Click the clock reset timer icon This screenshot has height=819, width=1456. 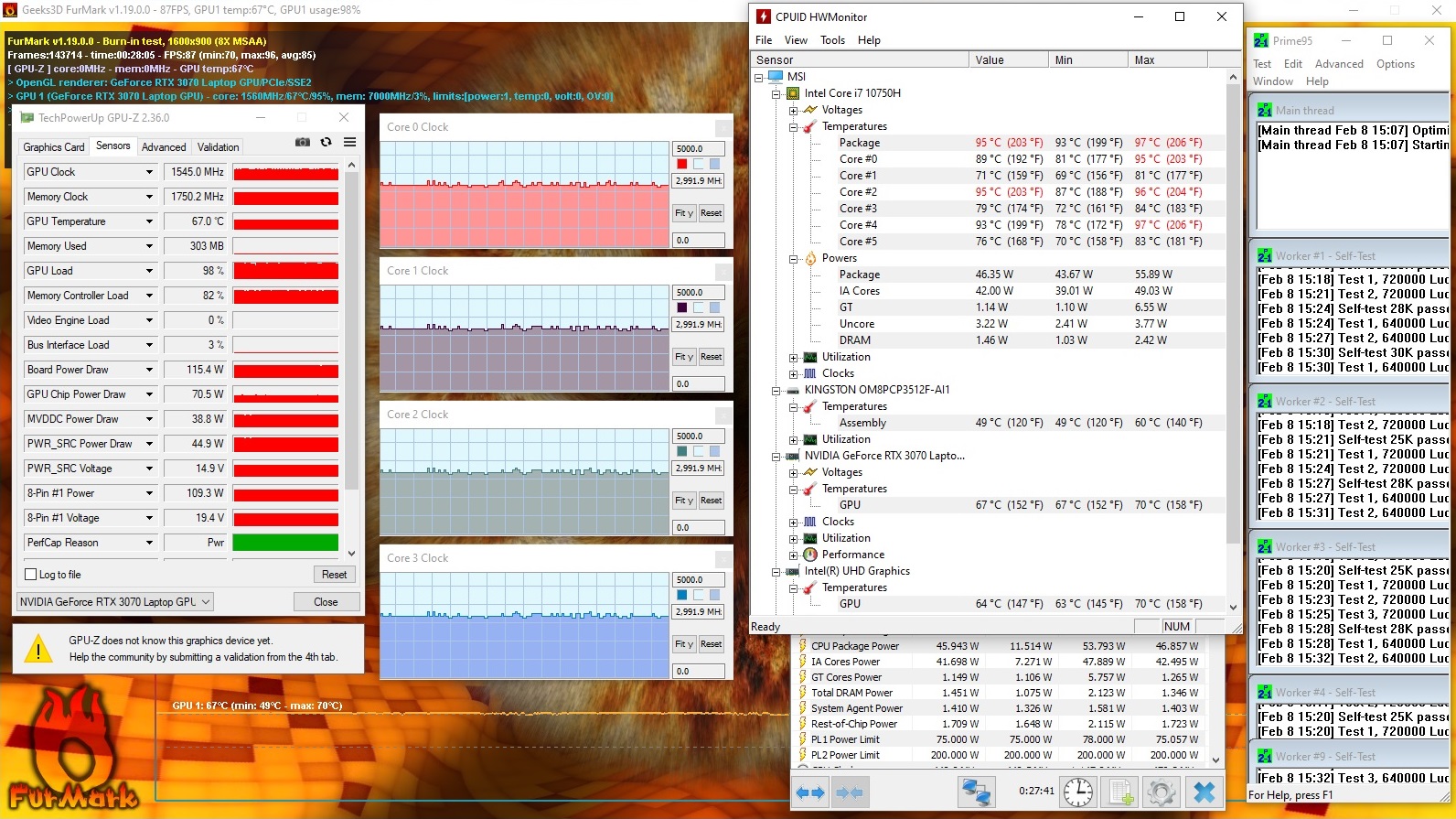[1078, 792]
